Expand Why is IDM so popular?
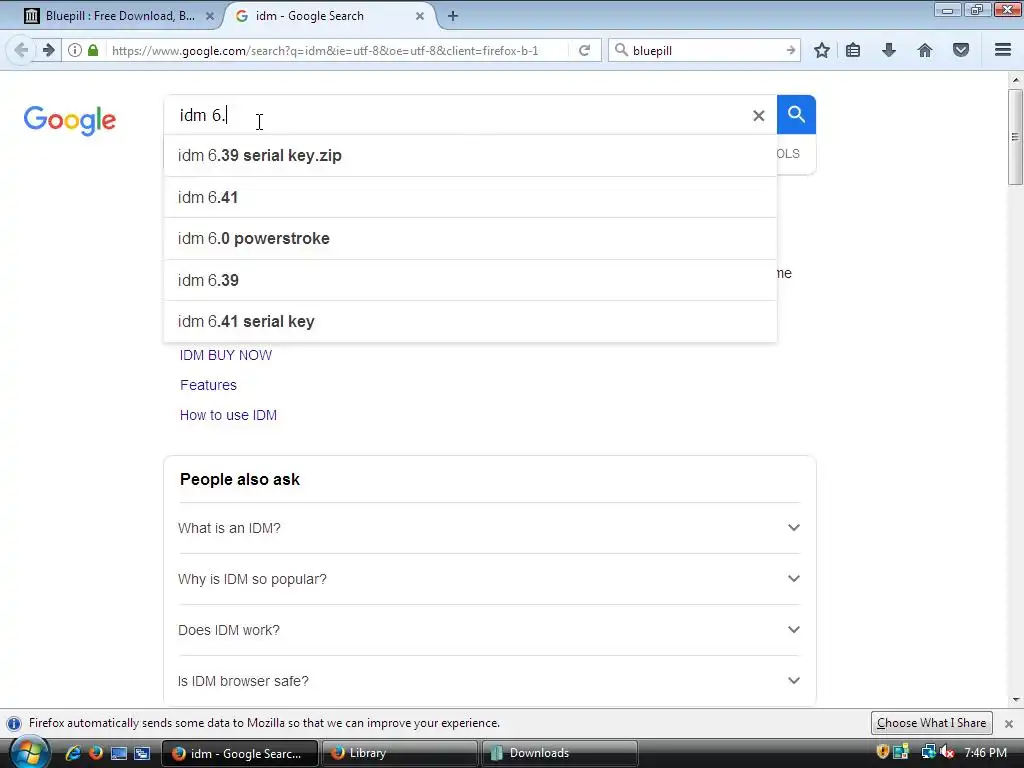Screen dimensions: 1024x768 point(489,579)
